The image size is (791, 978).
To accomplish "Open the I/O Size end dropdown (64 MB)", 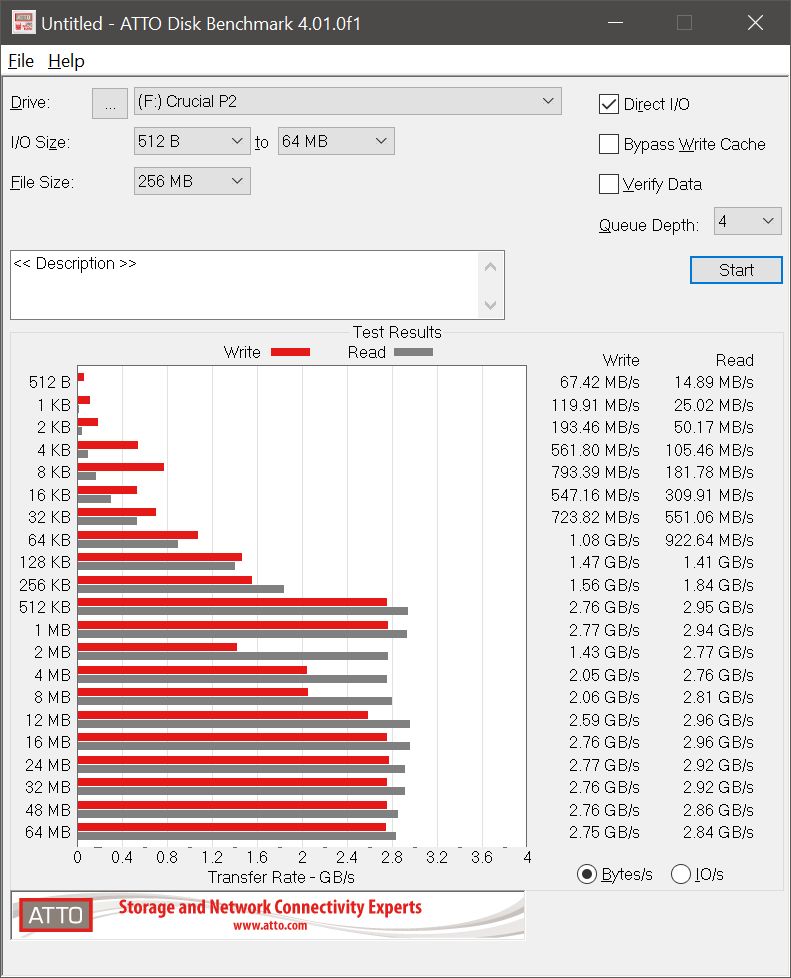I will [336, 142].
